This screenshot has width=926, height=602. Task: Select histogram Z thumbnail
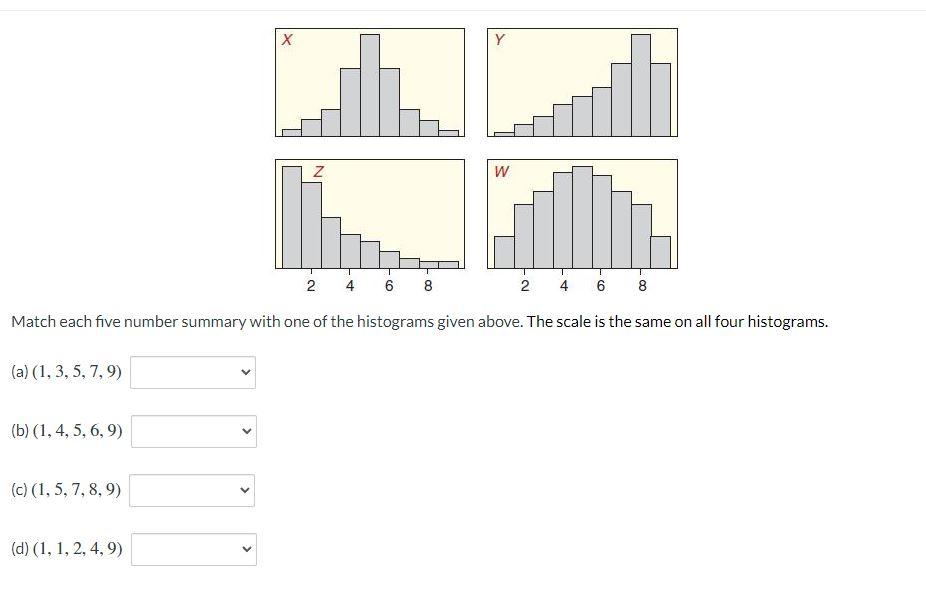369,213
